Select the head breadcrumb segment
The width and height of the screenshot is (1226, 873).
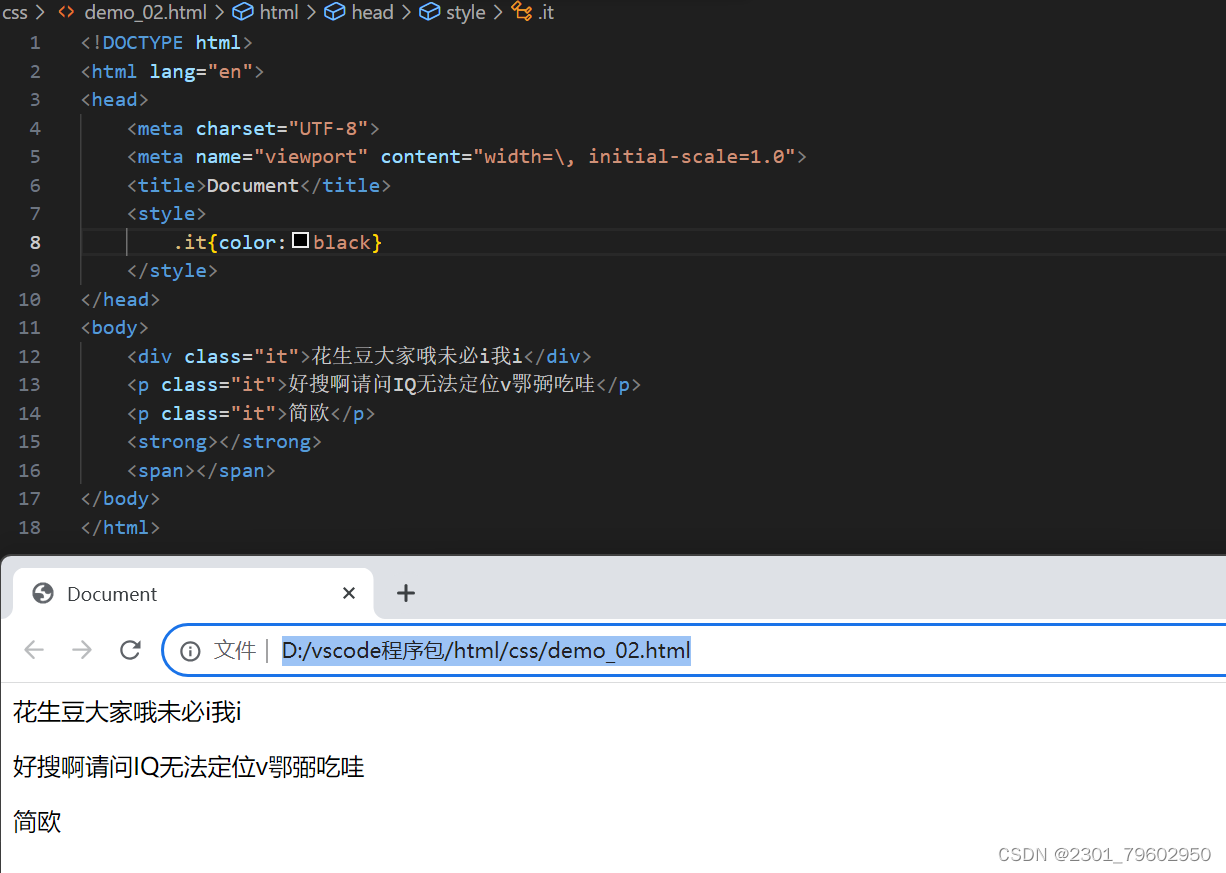click(373, 13)
